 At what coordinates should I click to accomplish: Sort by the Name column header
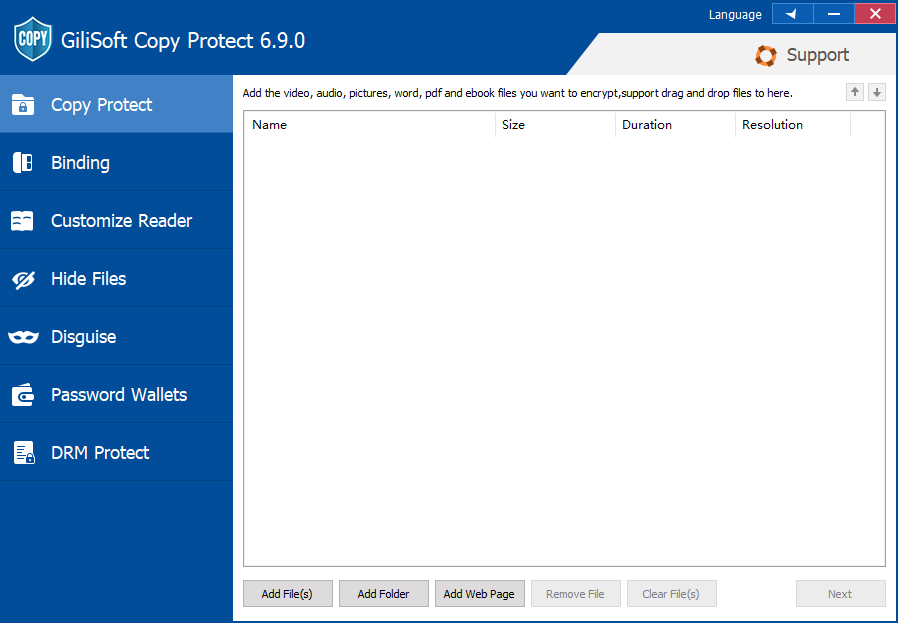369,125
